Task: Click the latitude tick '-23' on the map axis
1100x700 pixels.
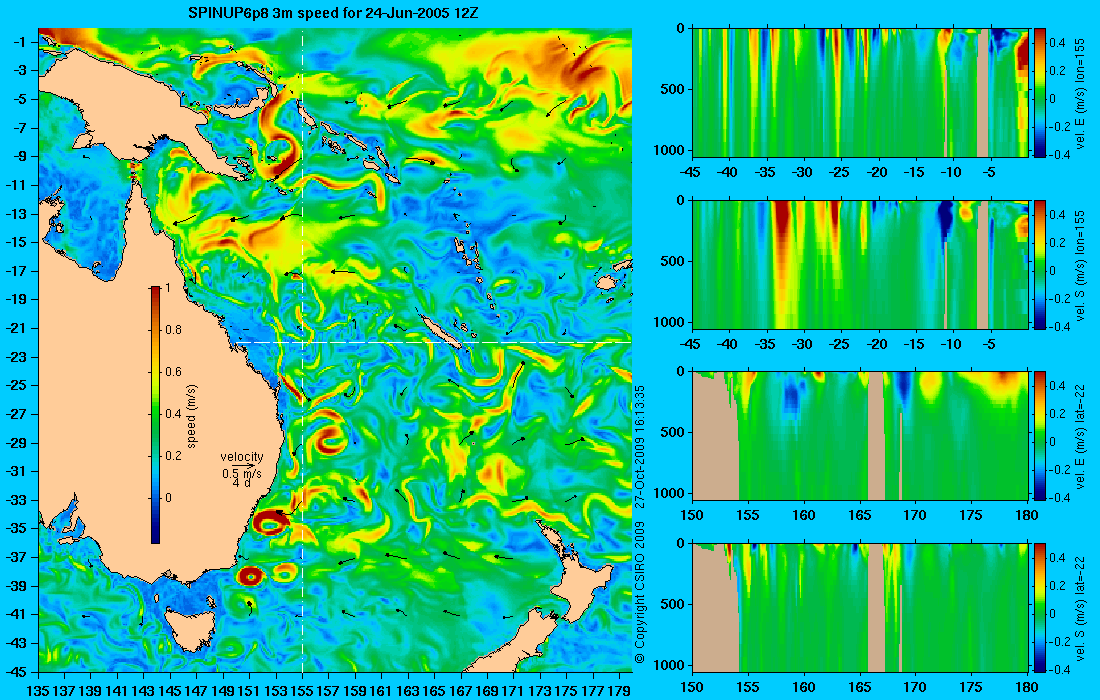Action: tap(16, 357)
